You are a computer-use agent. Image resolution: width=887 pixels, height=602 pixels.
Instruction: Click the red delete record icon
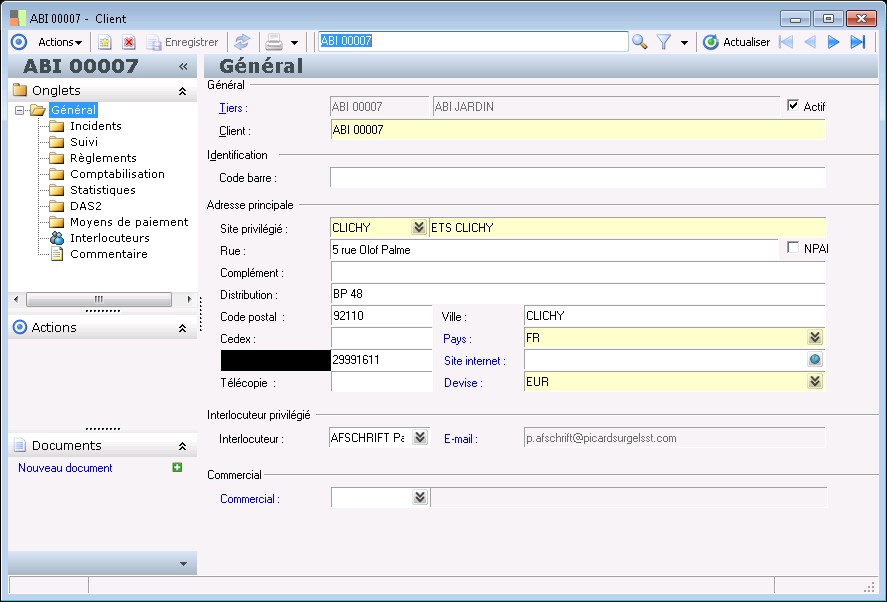[x=129, y=42]
